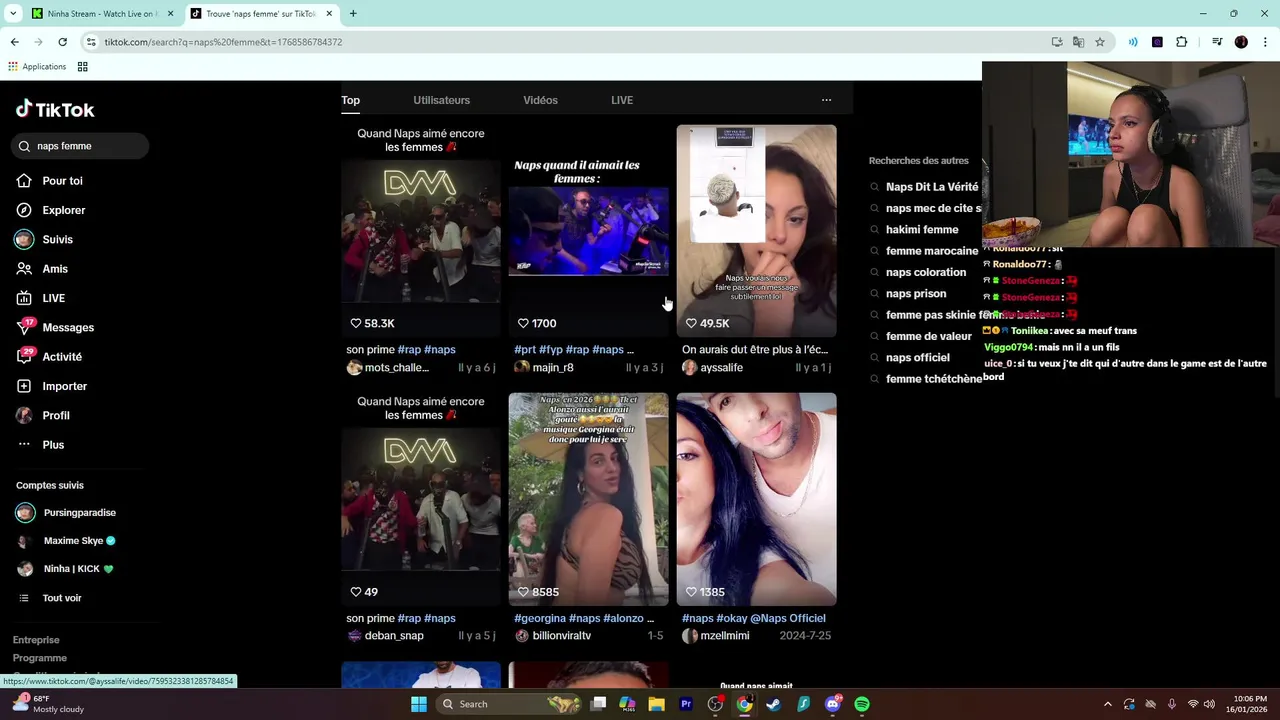
Task: Open Programme footer link
Action: (40, 658)
